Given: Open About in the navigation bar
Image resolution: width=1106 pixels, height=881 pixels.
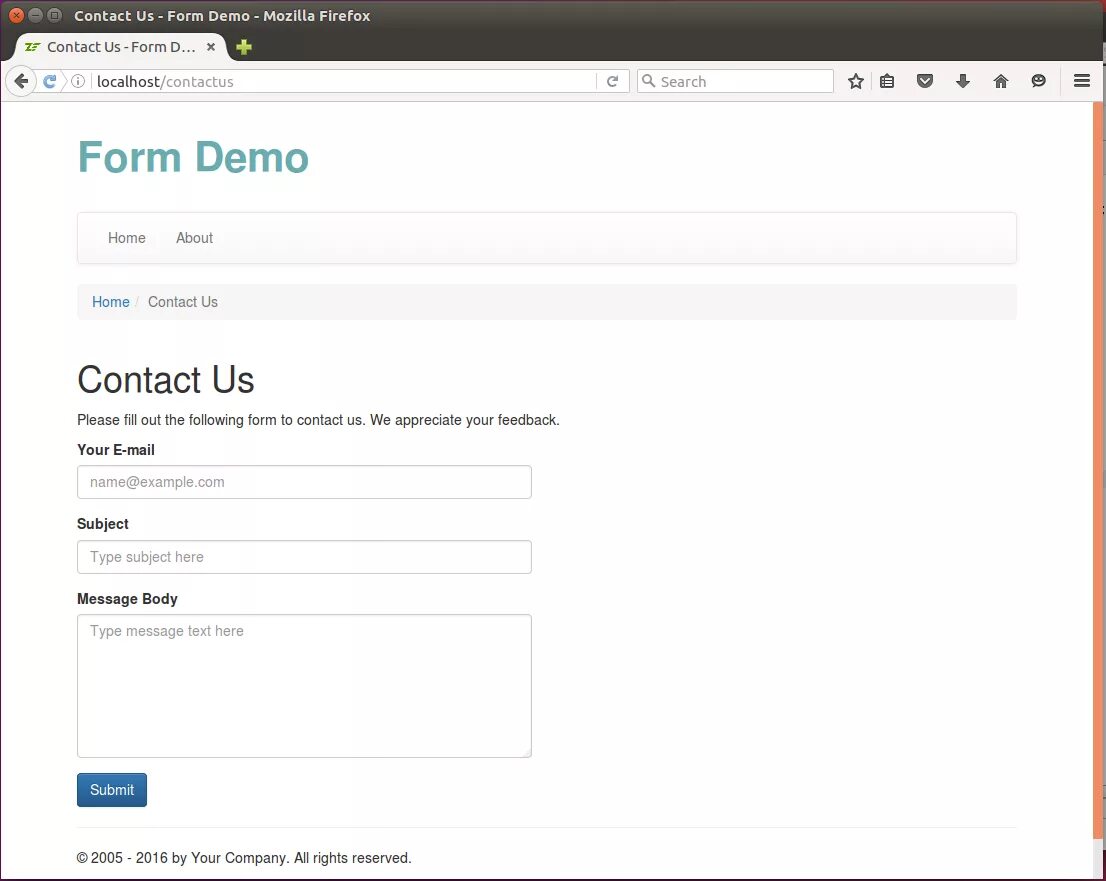Looking at the screenshot, I should tap(195, 238).
